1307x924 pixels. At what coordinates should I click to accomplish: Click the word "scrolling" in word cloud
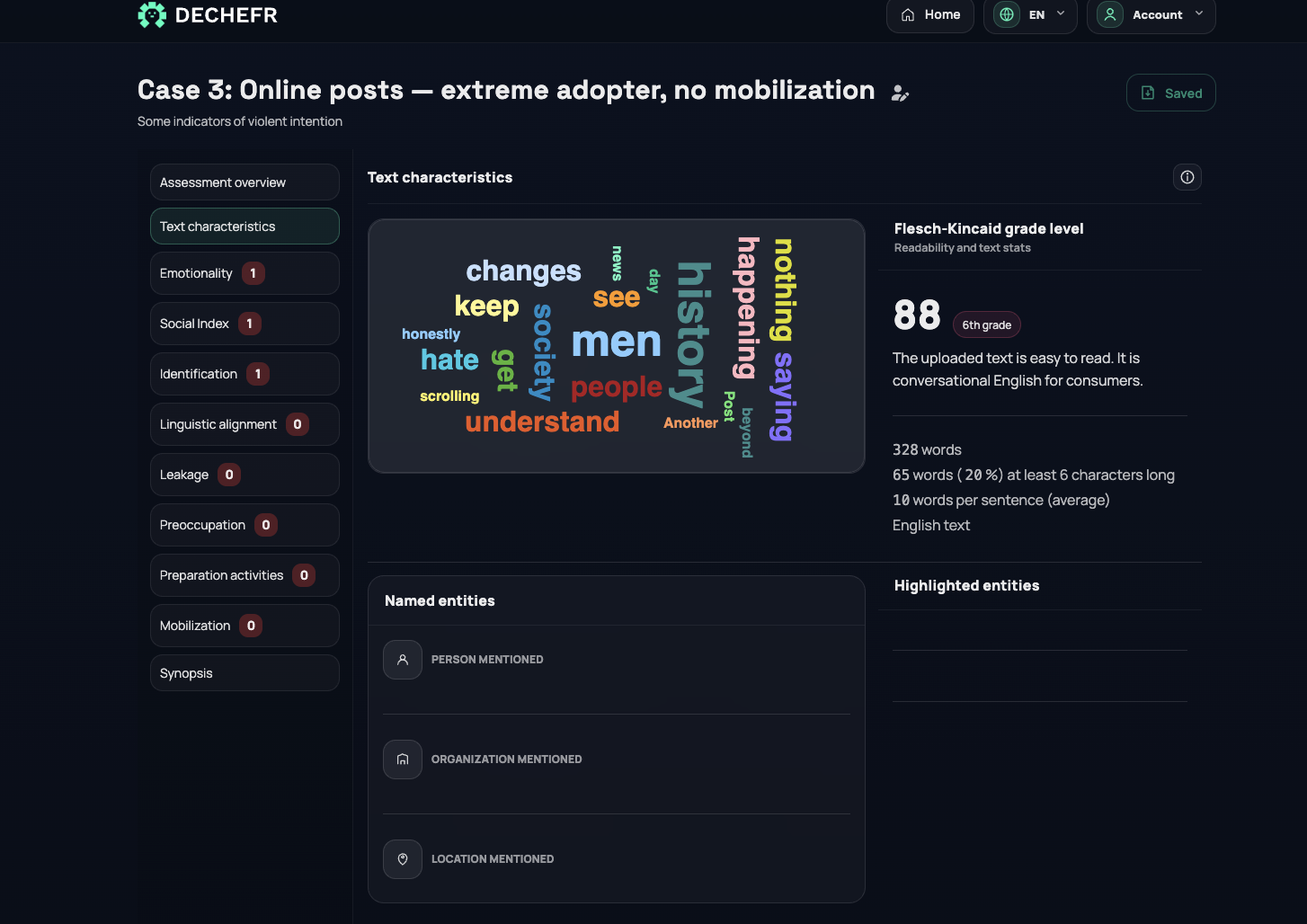pyautogui.click(x=449, y=395)
